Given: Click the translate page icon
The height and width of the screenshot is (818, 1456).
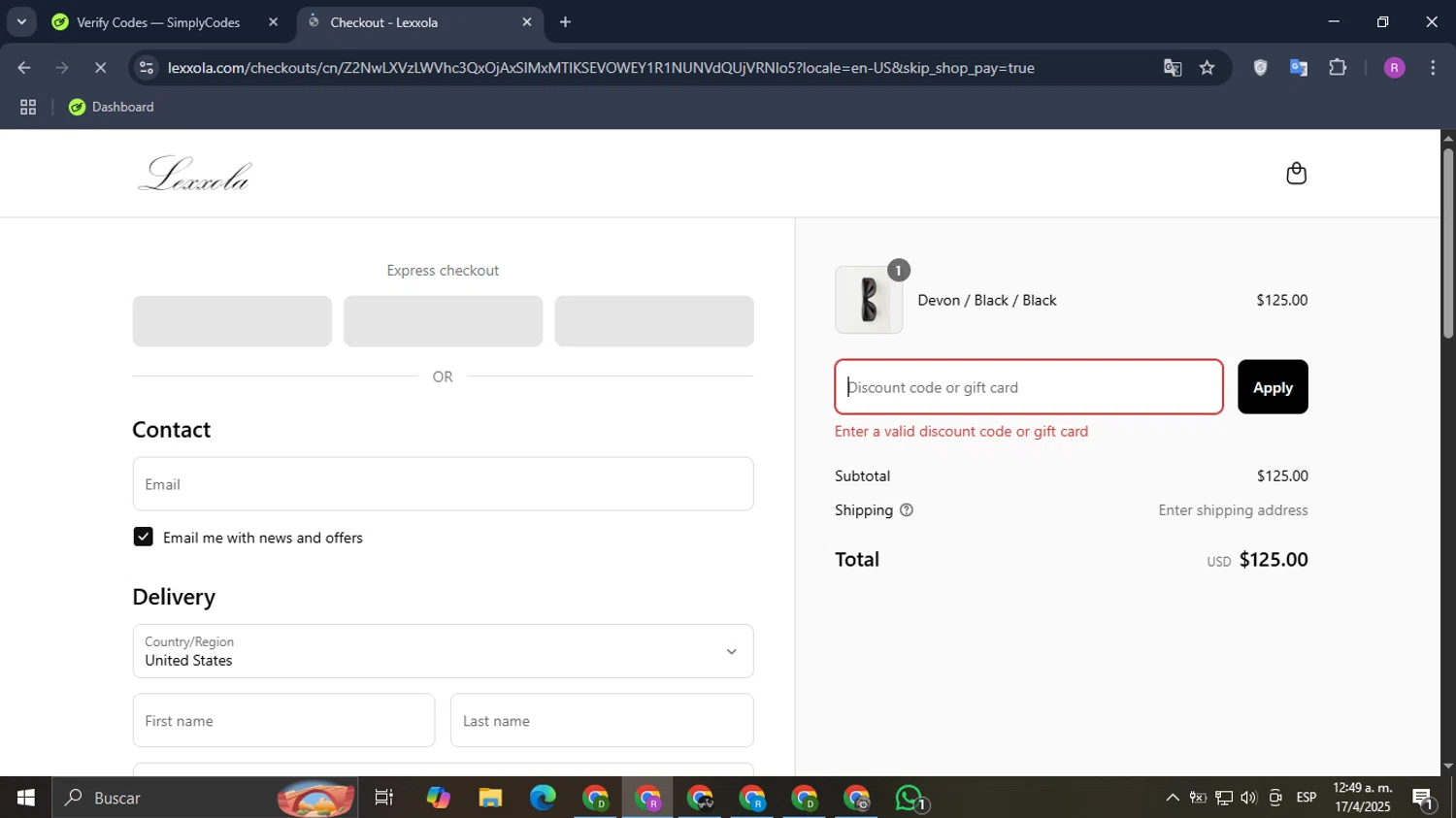Looking at the screenshot, I should coord(1173,68).
